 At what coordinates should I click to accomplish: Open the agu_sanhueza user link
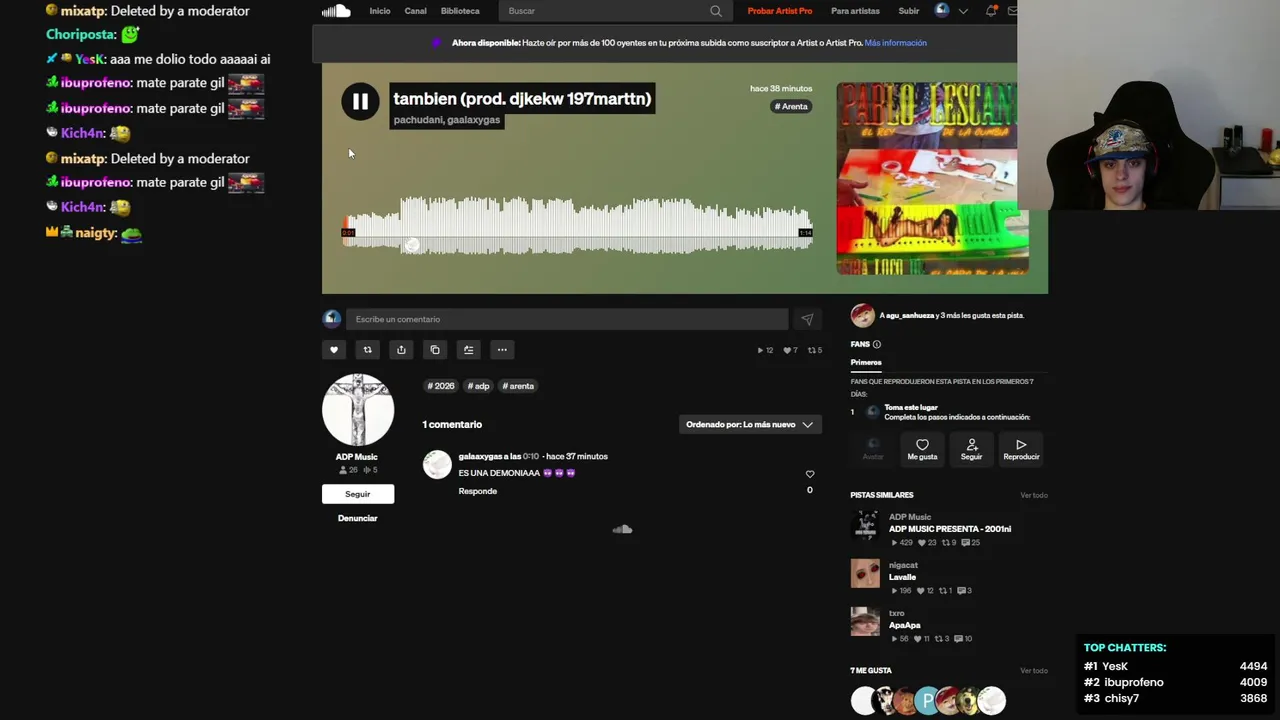910,315
